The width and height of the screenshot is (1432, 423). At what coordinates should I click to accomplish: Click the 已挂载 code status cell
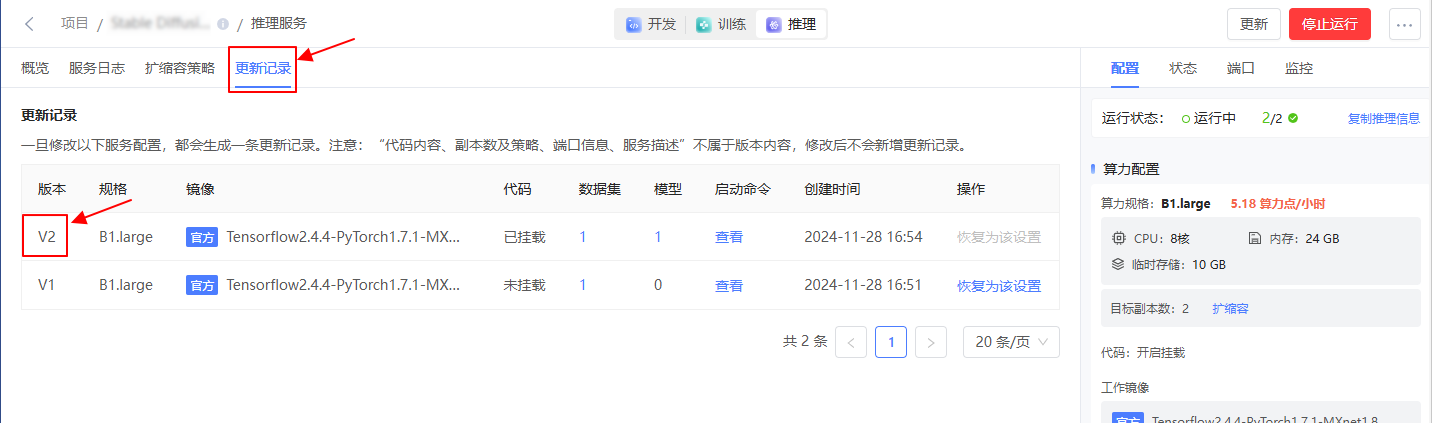tap(524, 237)
